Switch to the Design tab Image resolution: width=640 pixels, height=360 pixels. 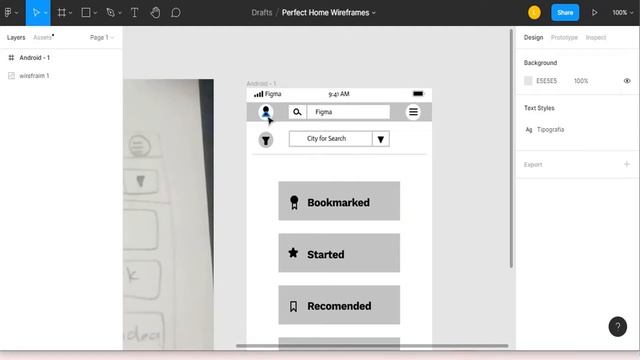click(x=533, y=38)
